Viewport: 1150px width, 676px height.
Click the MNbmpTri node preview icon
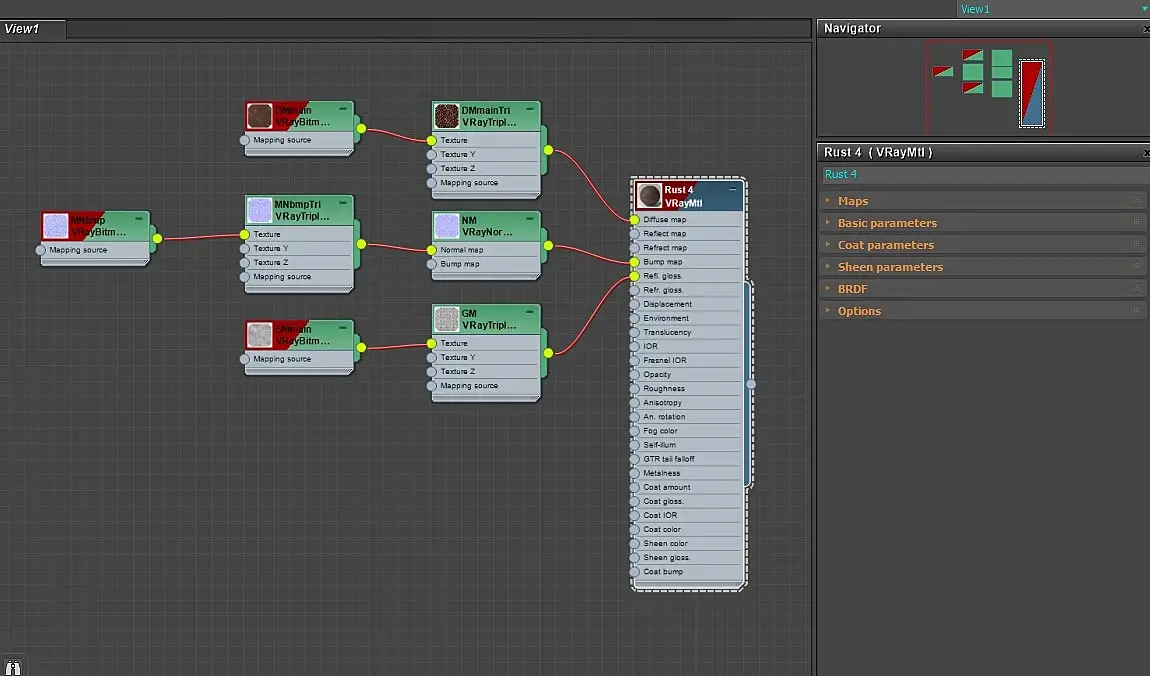pyautogui.click(x=259, y=210)
